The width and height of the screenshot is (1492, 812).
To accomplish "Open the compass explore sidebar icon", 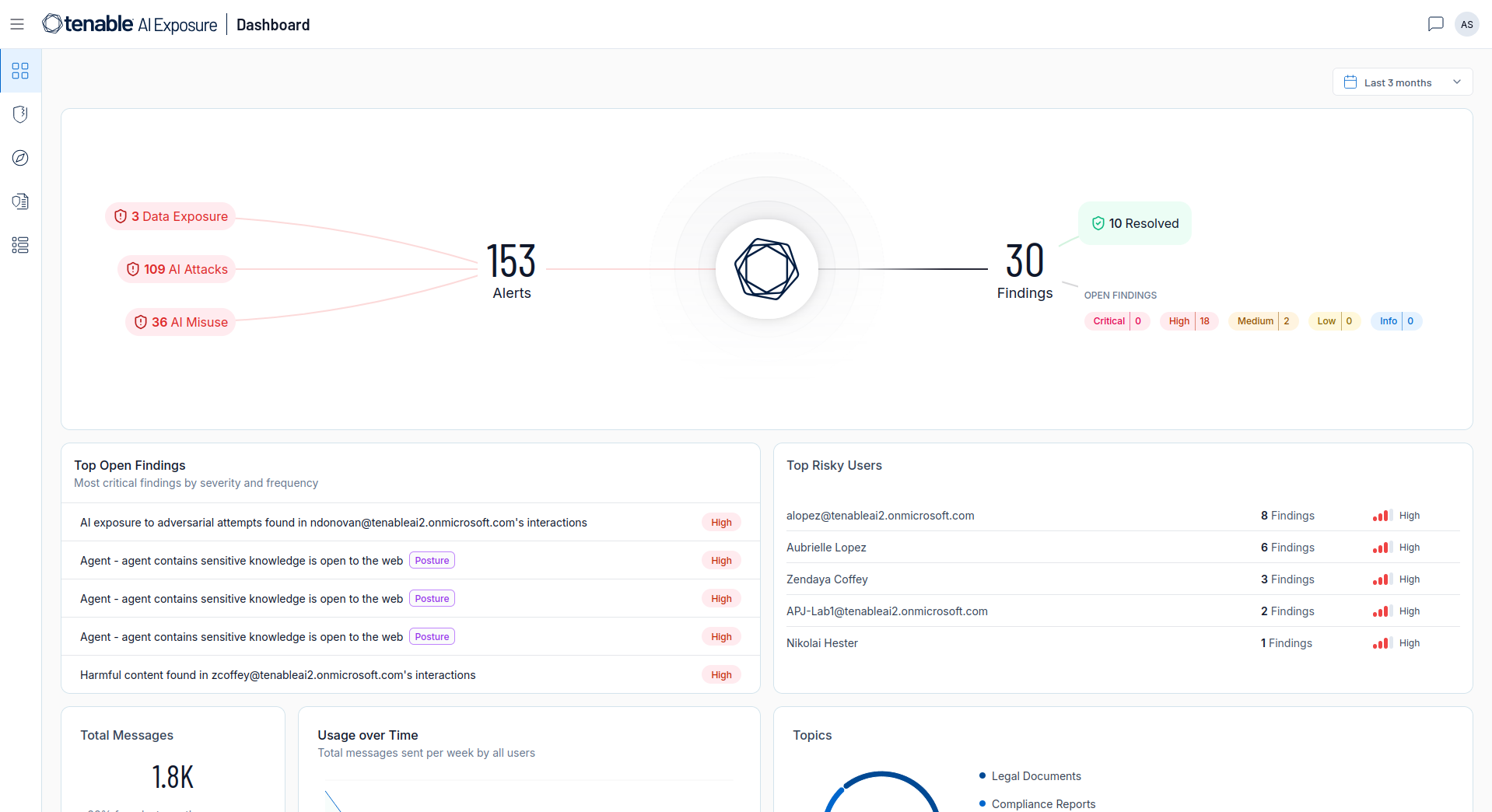I will coord(20,158).
